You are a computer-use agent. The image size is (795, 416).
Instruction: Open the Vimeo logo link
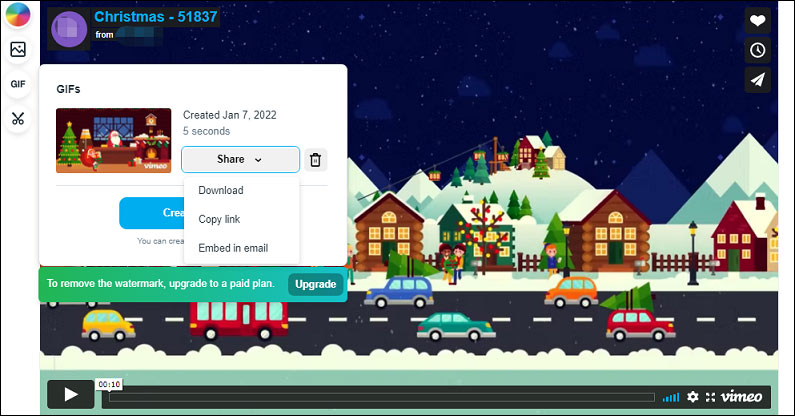tap(741, 397)
